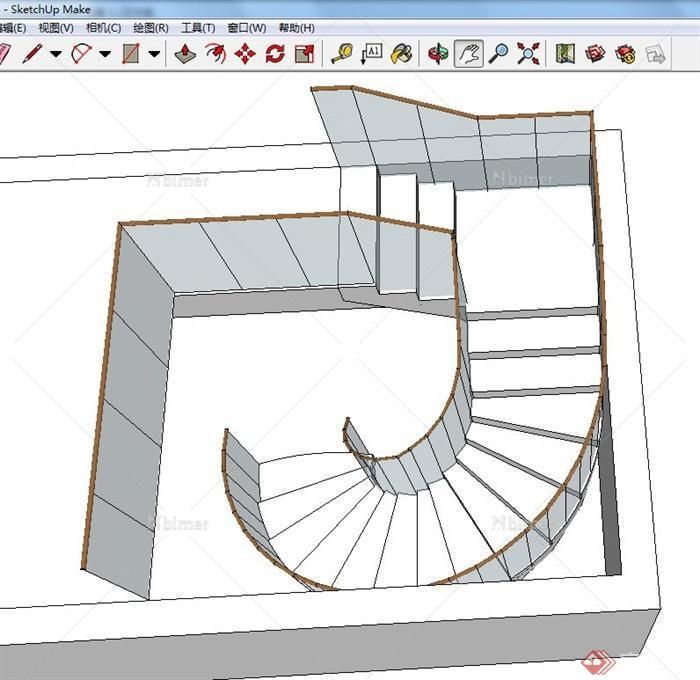The width and height of the screenshot is (700, 680).
Task: Activate the Orbit camera tool
Action: [438, 53]
